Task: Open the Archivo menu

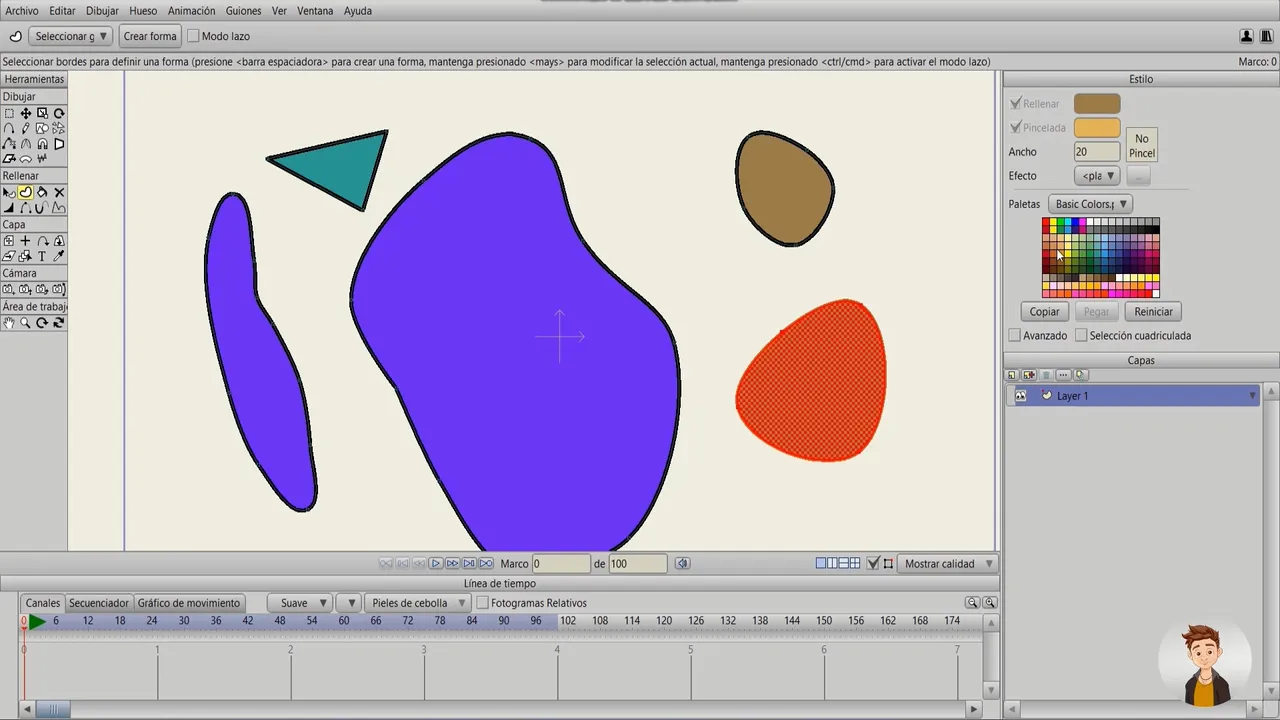Action: pyautogui.click(x=22, y=11)
